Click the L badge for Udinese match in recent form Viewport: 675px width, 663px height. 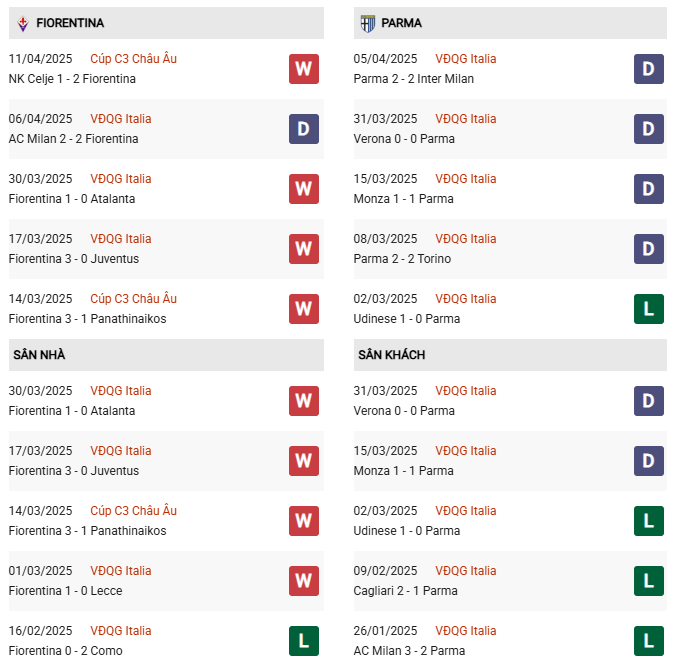pyautogui.click(x=649, y=309)
